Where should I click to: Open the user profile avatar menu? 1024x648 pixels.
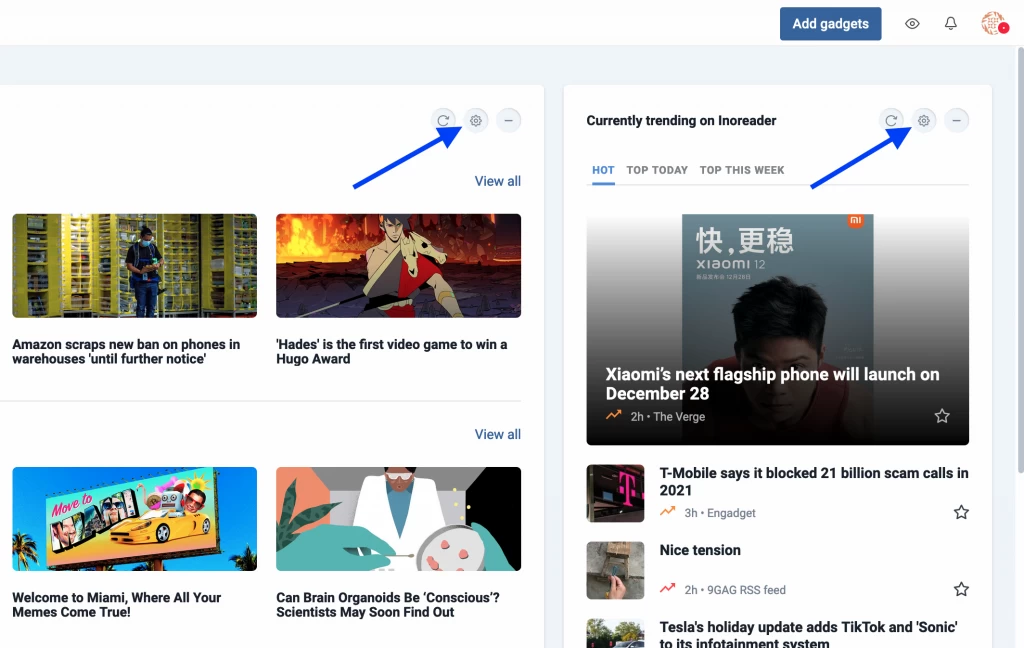point(994,24)
